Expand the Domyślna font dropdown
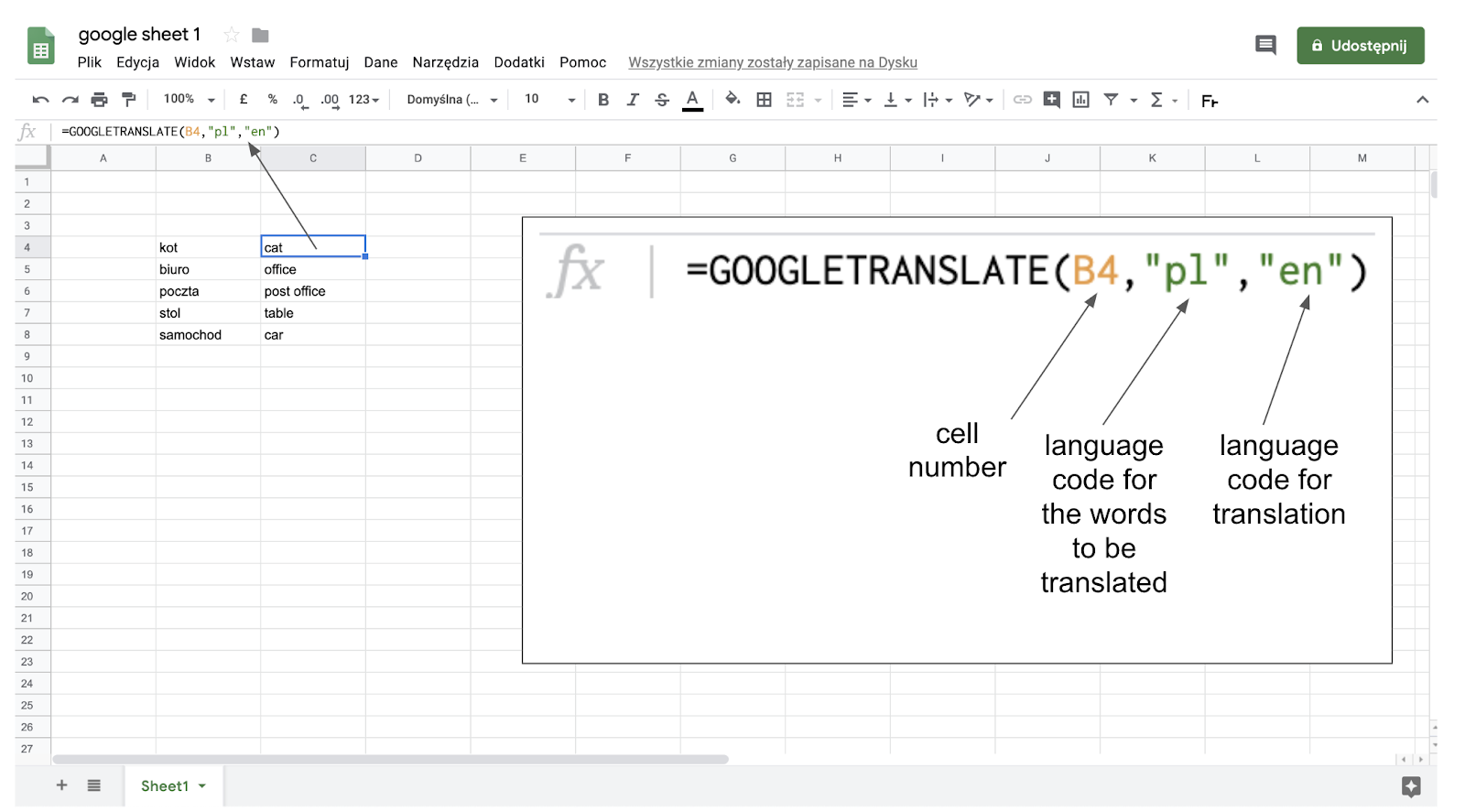This screenshot has width=1465, height=812. [x=452, y=100]
